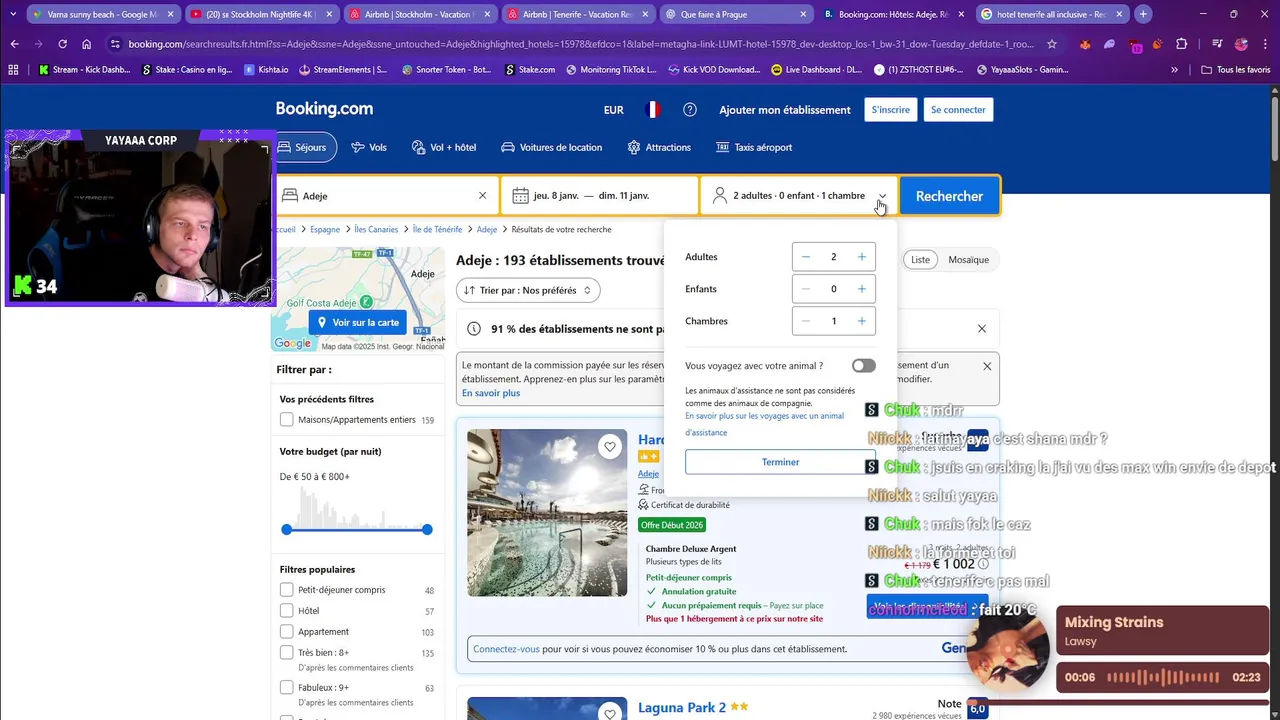
Task: Reload the page in Chrome
Action: 62,44
